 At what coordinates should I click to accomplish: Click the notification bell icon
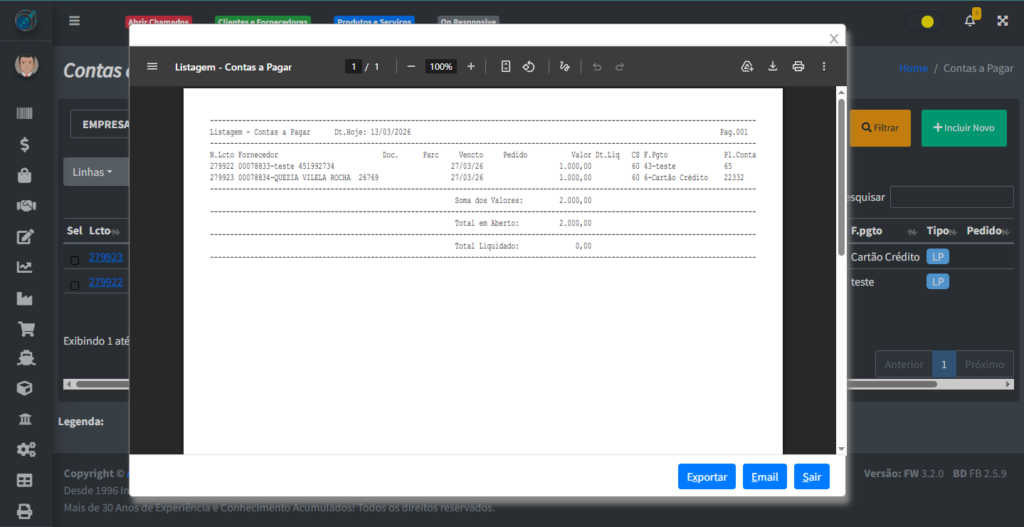(969, 20)
